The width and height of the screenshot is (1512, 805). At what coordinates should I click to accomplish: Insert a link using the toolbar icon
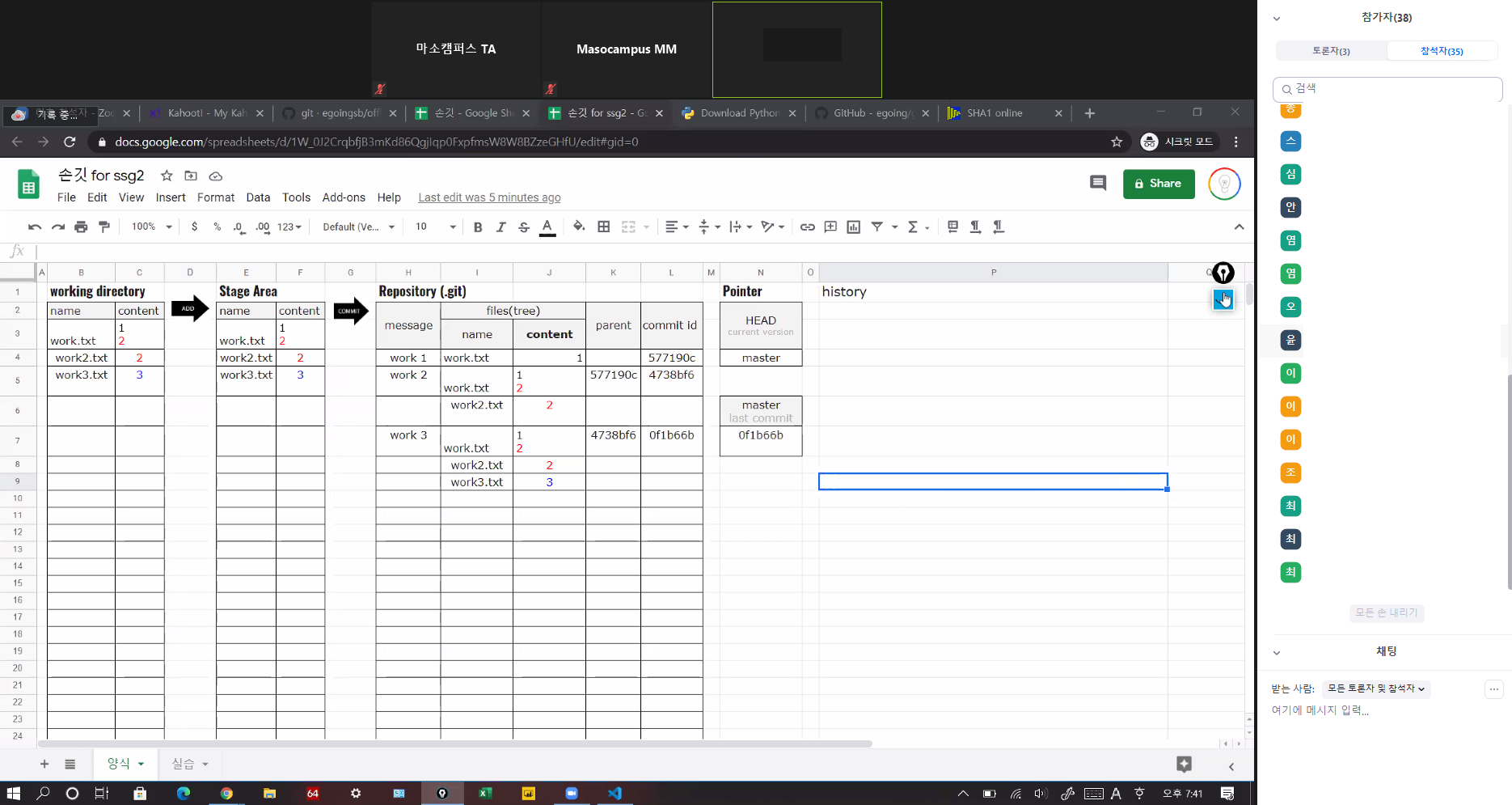click(807, 227)
